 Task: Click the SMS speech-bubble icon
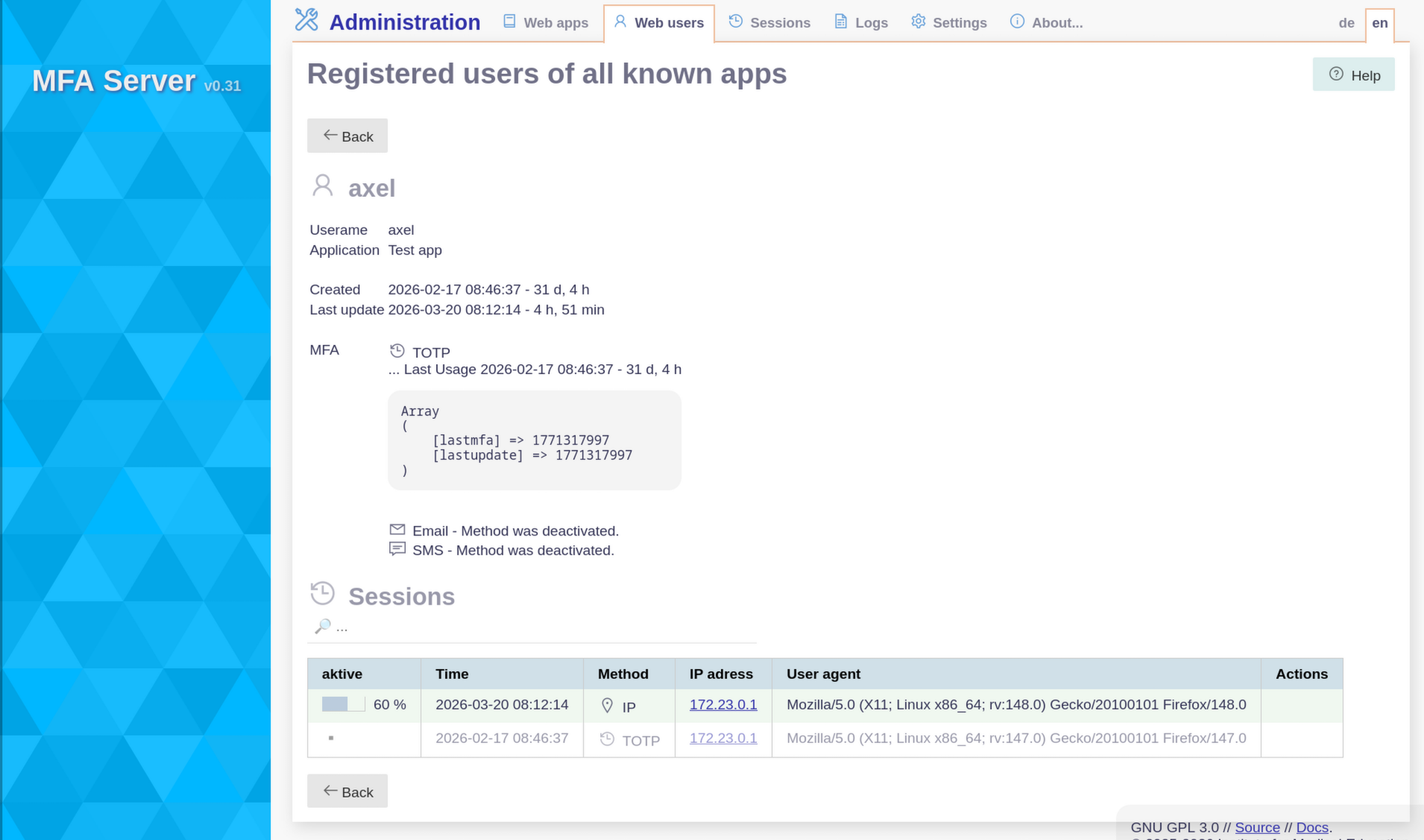397,549
